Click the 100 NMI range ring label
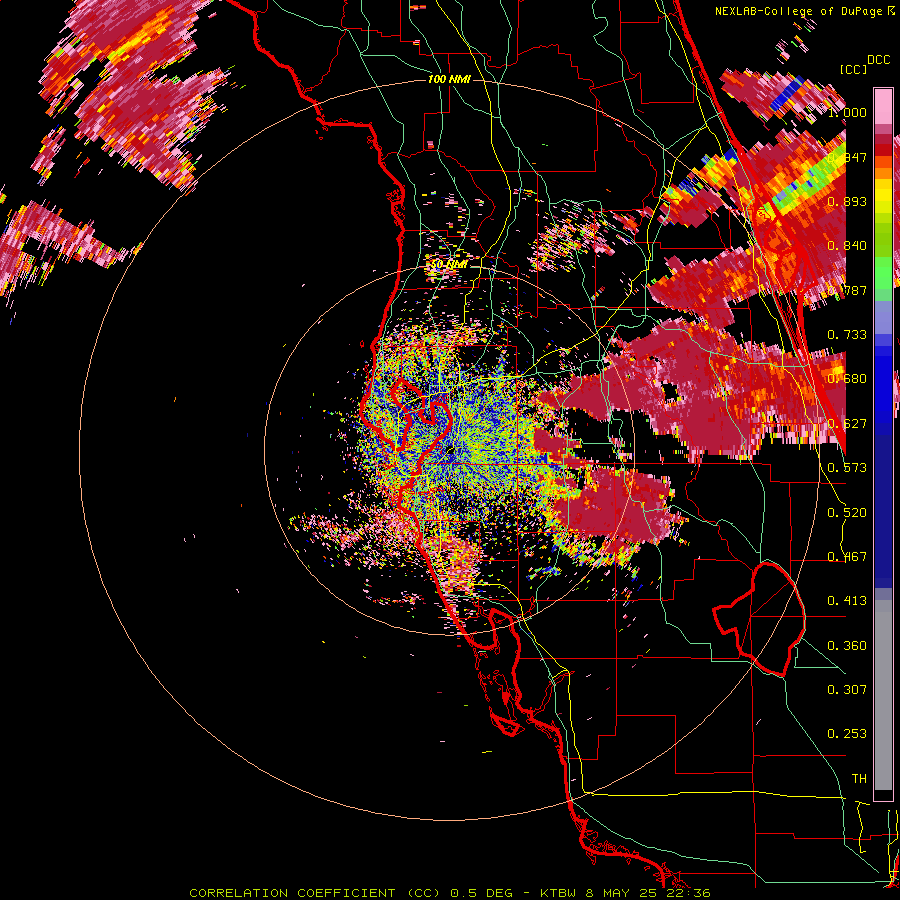 click(x=449, y=79)
